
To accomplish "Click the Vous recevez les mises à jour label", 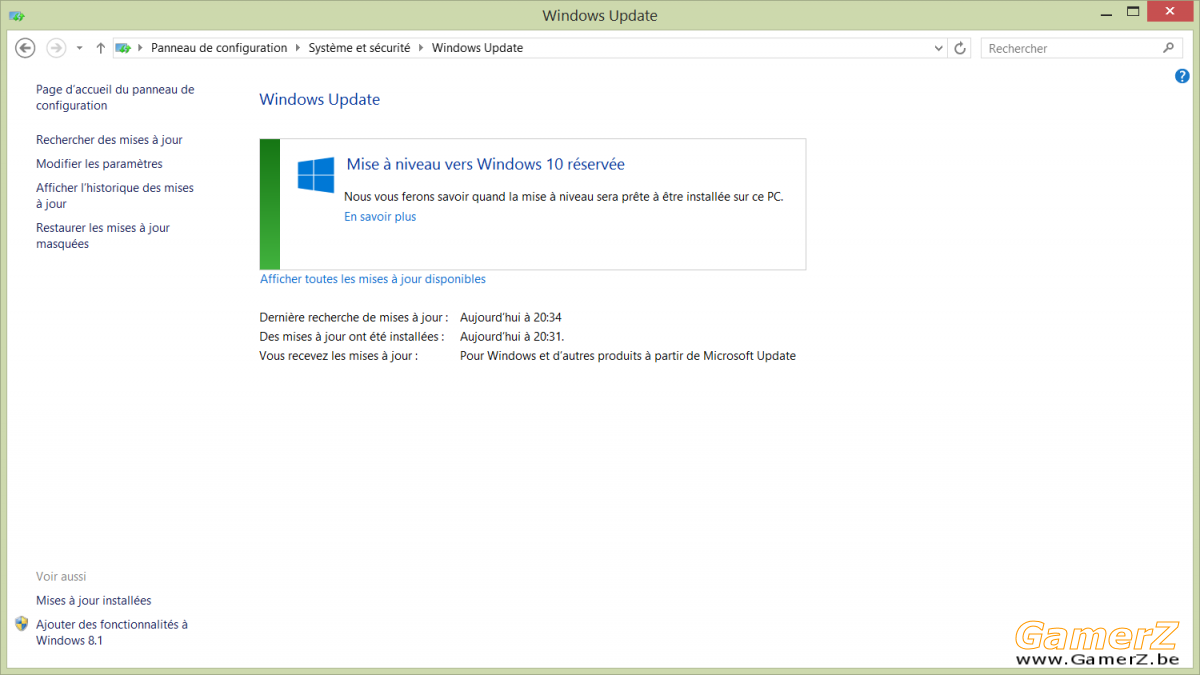I will point(339,356).
